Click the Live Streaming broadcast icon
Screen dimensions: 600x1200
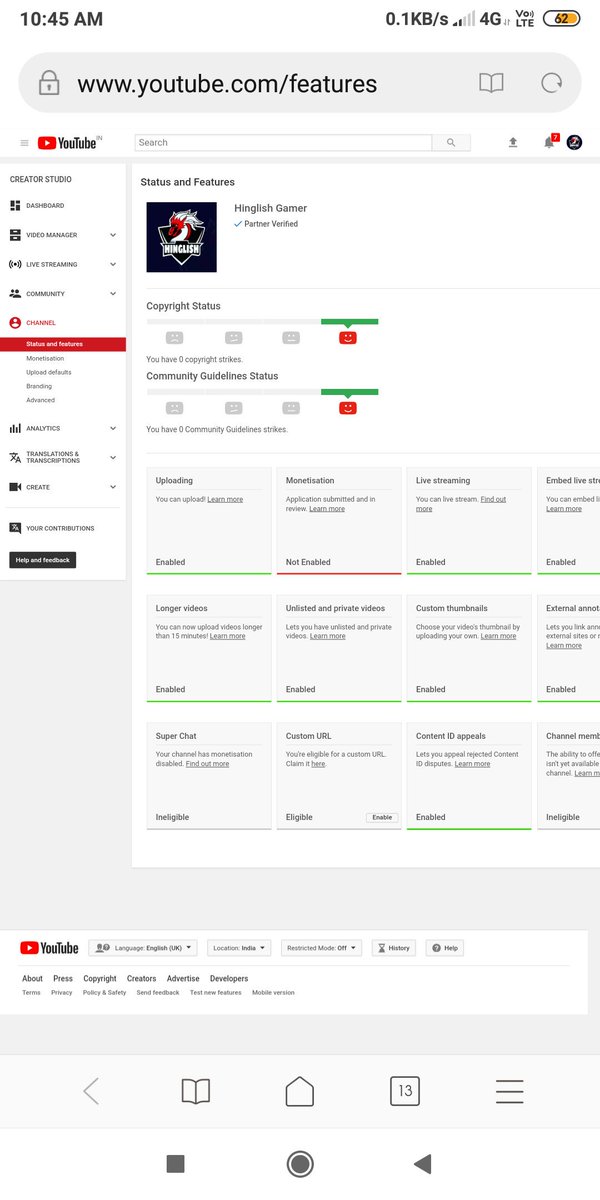point(15,264)
